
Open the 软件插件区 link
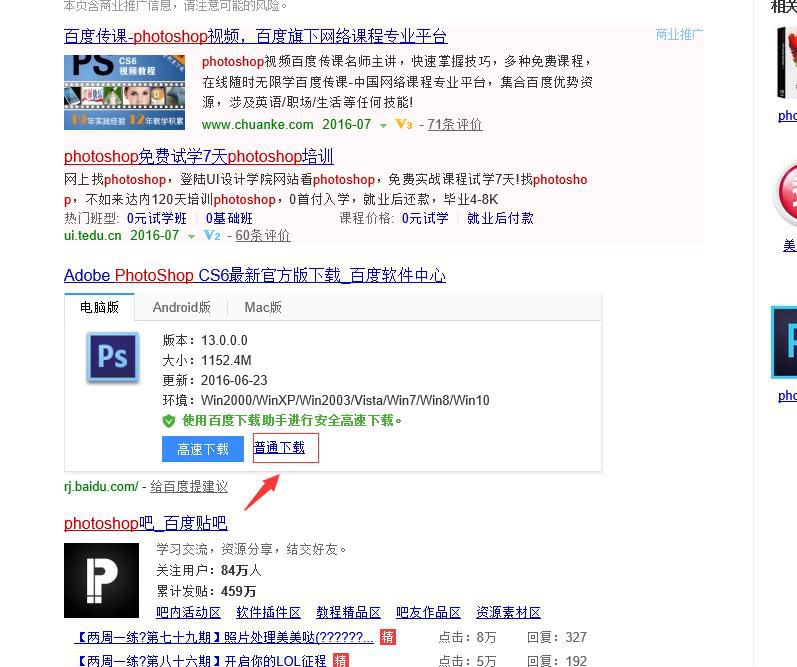[268, 613]
